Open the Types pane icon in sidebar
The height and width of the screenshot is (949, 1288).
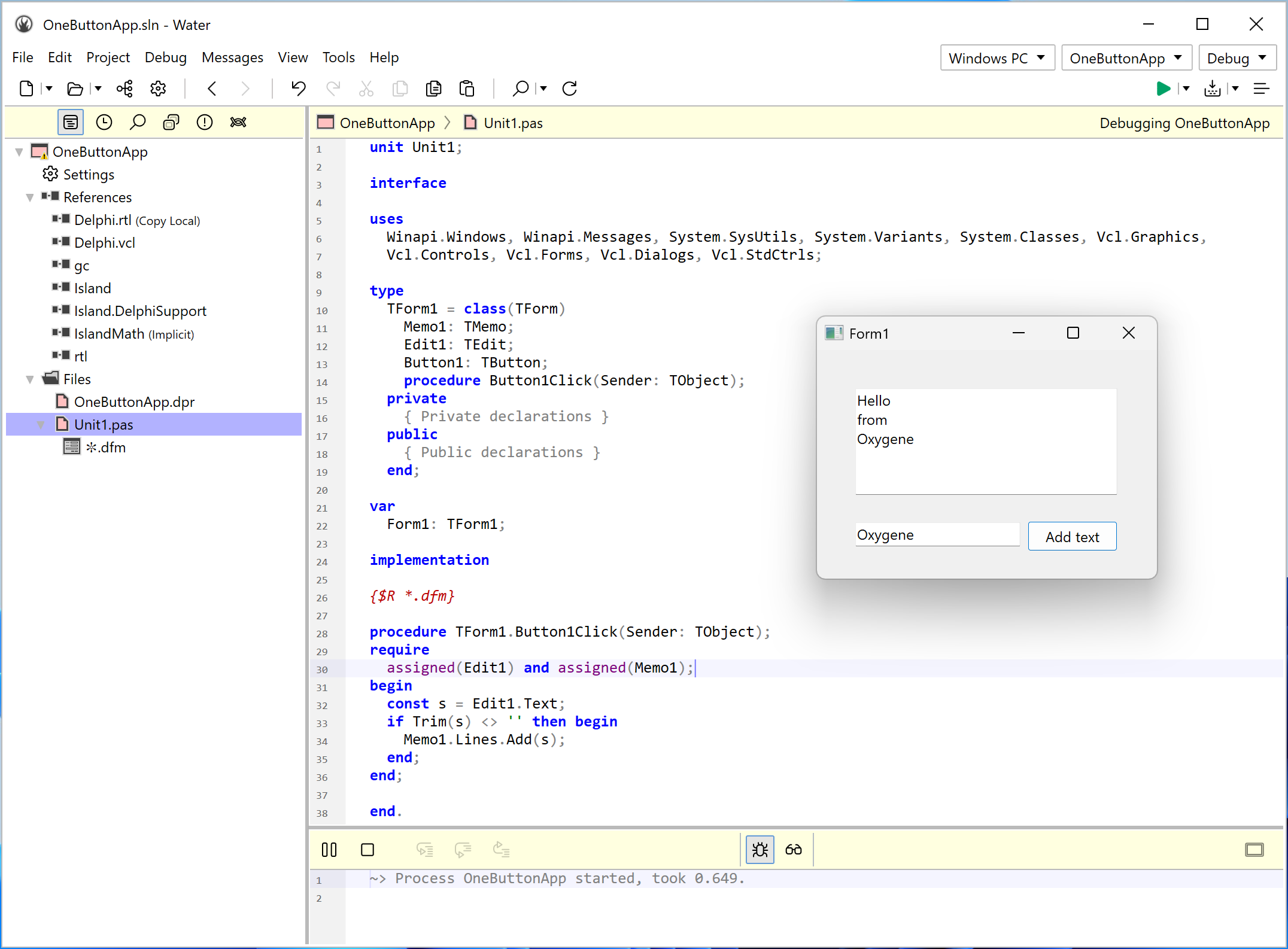coord(171,122)
